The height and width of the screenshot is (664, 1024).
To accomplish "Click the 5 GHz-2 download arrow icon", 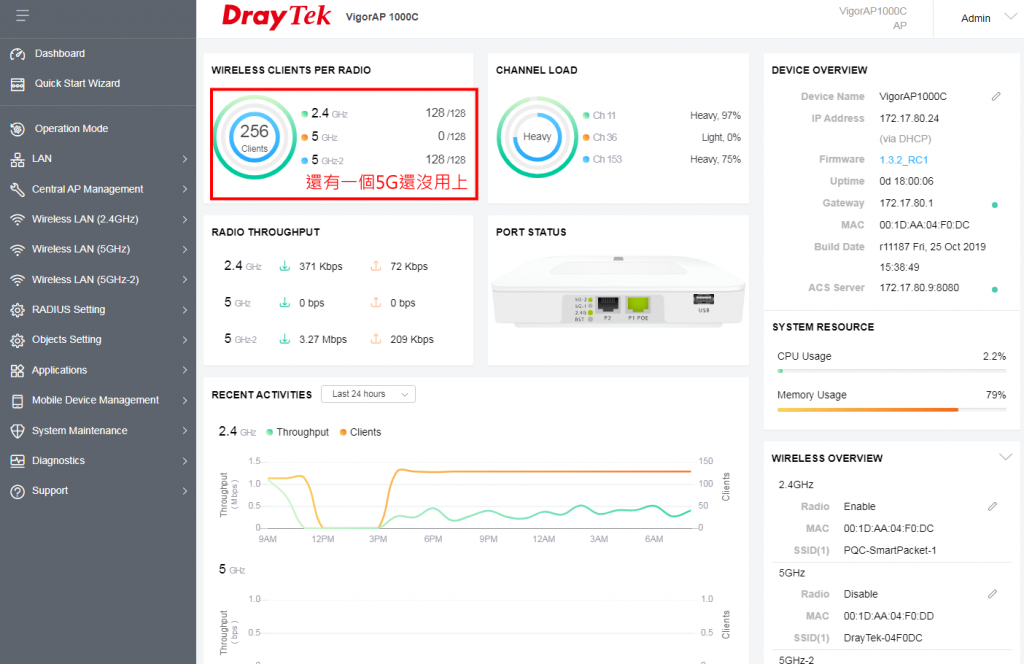I will (x=285, y=340).
